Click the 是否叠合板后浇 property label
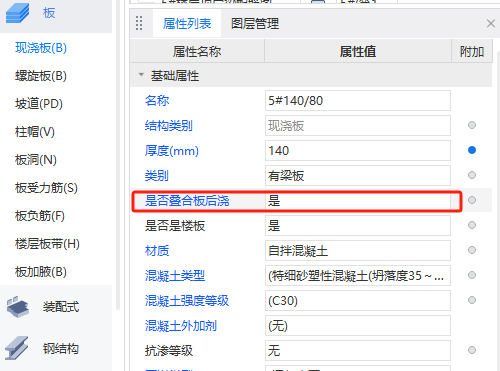This screenshot has width=500, height=371. pyautogui.click(x=187, y=201)
